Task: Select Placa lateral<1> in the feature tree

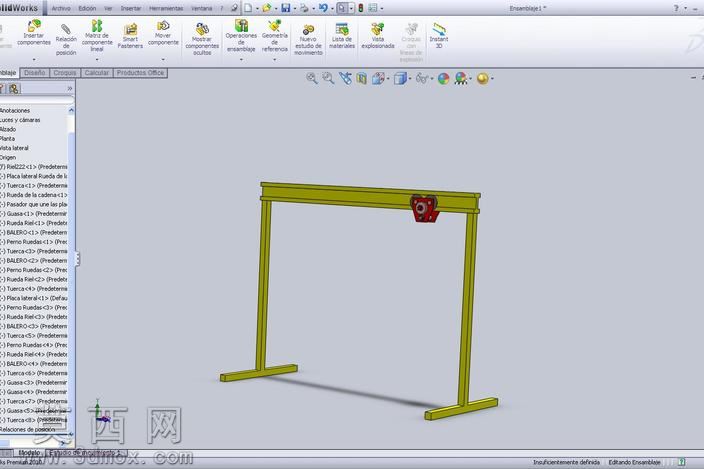Action: (35, 298)
